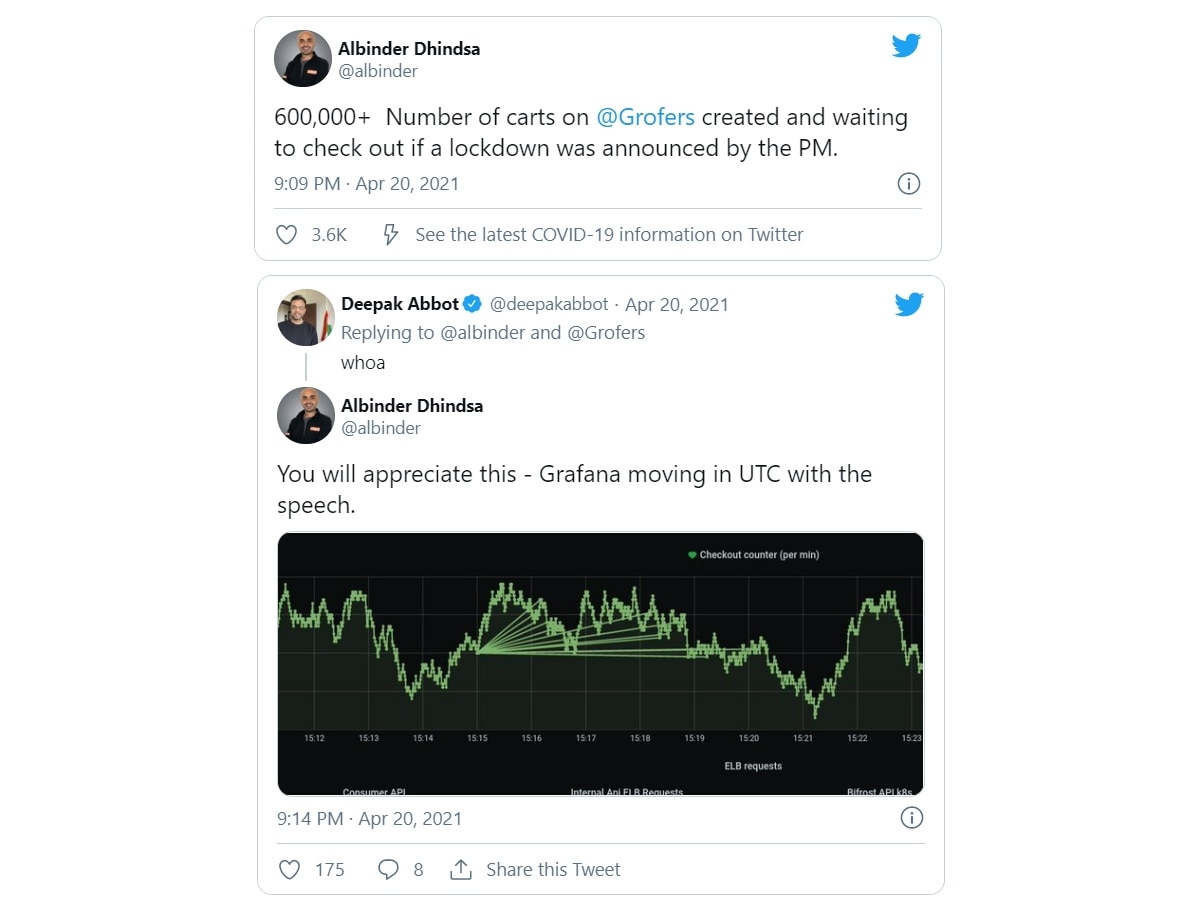Open replies via speech bubble icon
Viewport: 1200px width, 900px height.
point(388,870)
